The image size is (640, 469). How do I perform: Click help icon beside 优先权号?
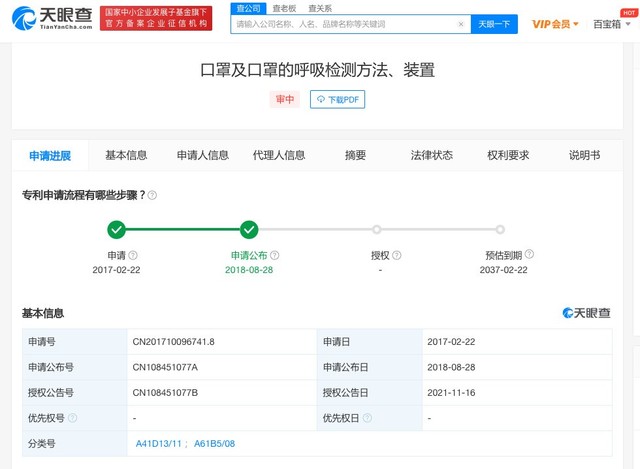pyautogui.click(x=72, y=418)
